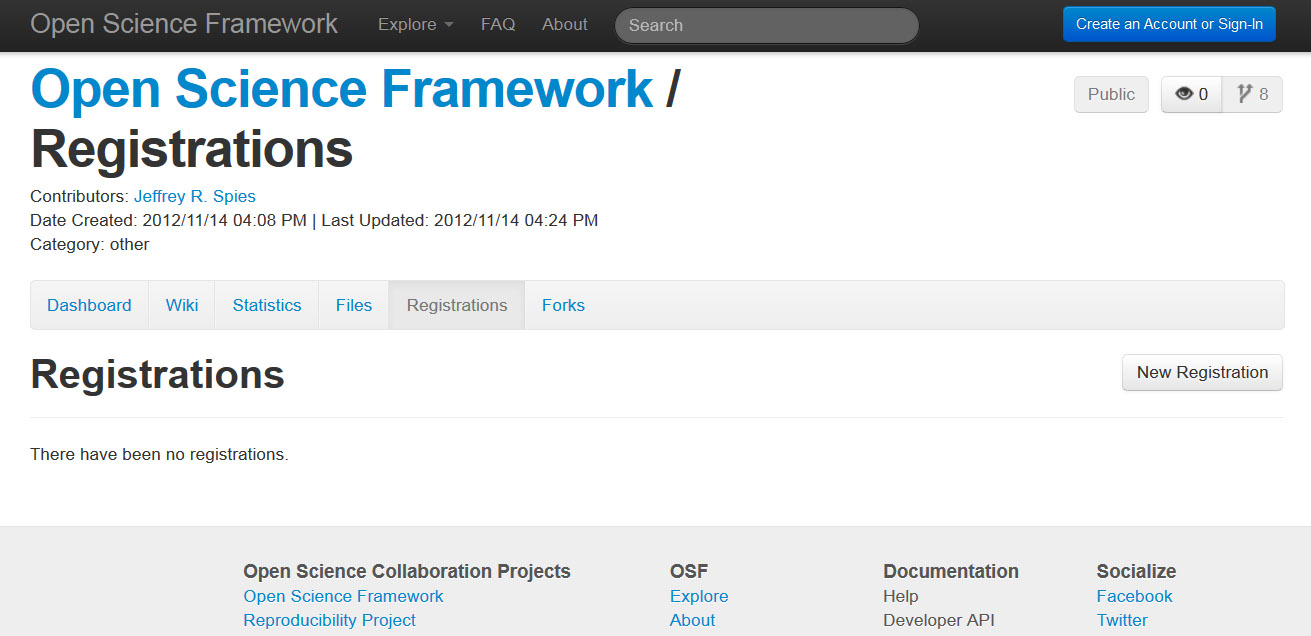Open footer Explore link under OSF
This screenshot has height=636, width=1311.
(x=699, y=596)
